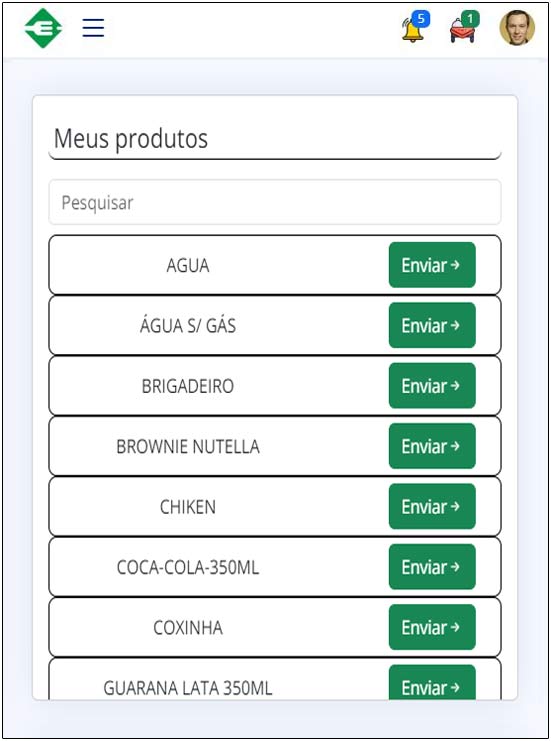551x741 pixels.
Task: Click the Pesquisar search field
Action: tap(275, 202)
